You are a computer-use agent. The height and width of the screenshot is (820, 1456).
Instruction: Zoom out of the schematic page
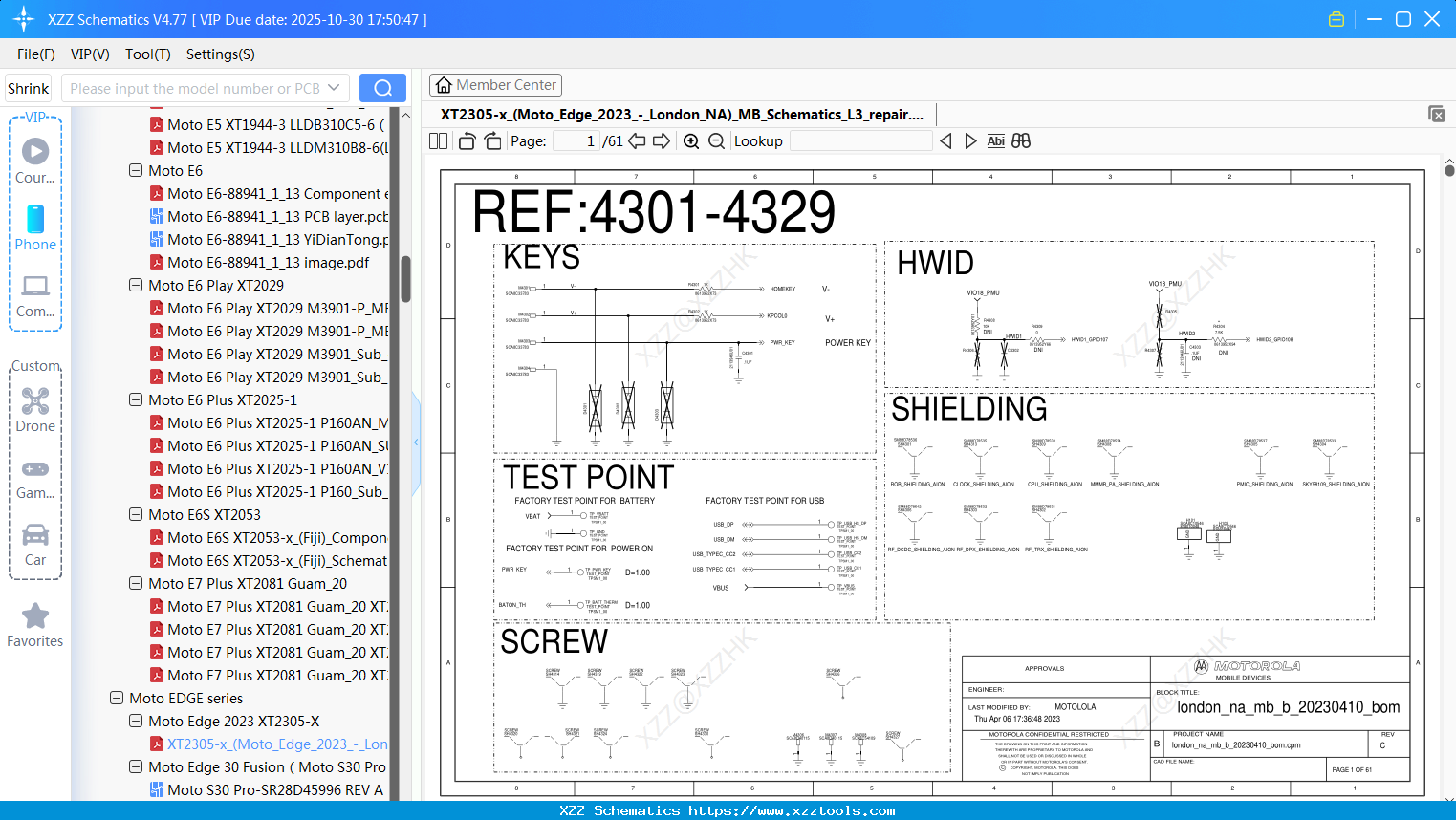715,140
